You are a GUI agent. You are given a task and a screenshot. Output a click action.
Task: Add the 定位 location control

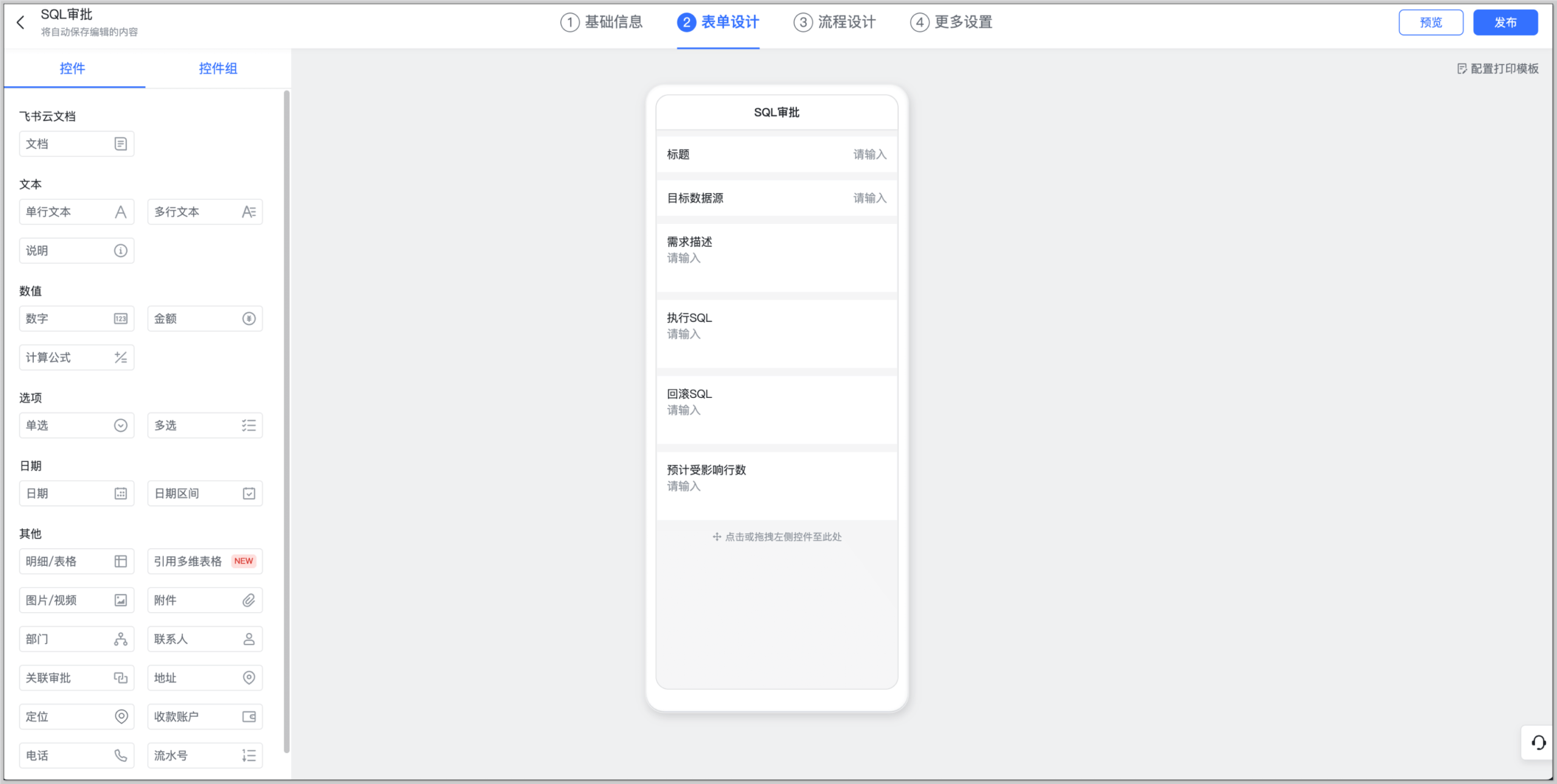pyautogui.click(x=76, y=716)
